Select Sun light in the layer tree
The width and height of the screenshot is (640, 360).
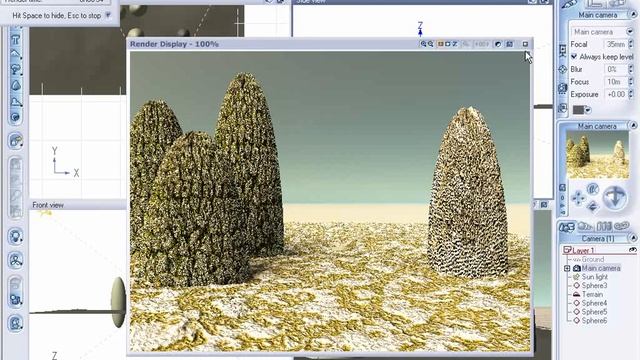pos(594,277)
